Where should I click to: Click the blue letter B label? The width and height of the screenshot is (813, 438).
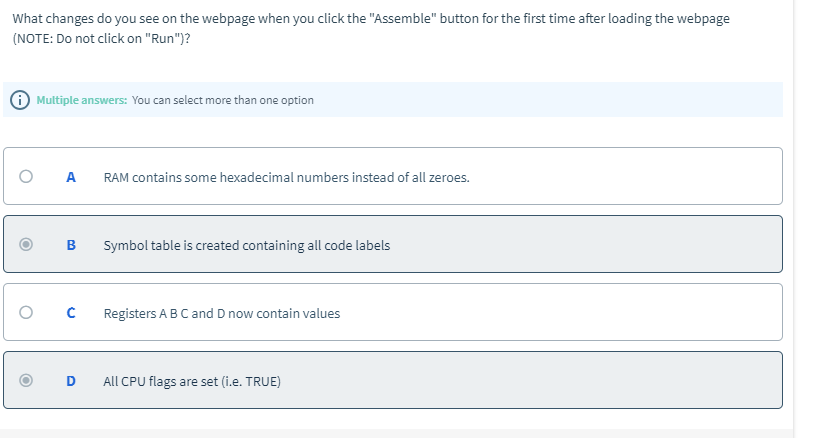71,245
